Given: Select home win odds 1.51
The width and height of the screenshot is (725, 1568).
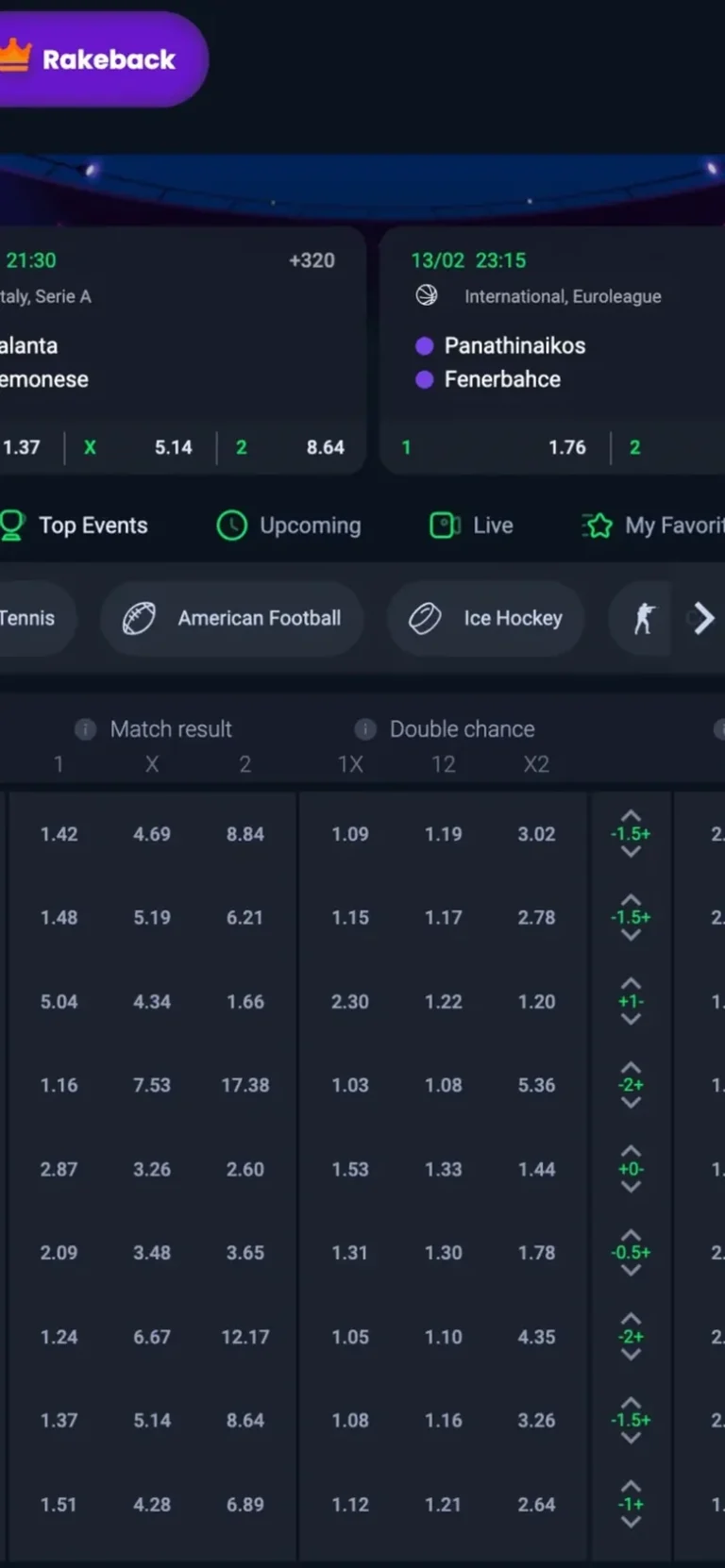Looking at the screenshot, I should pyautogui.click(x=59, y=1505).
